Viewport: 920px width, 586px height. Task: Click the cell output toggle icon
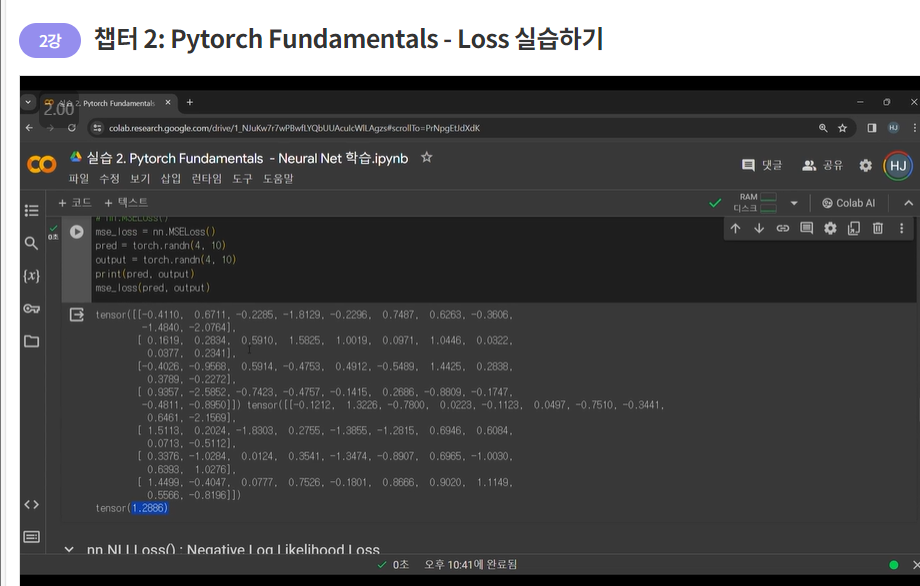click(77, 315)
